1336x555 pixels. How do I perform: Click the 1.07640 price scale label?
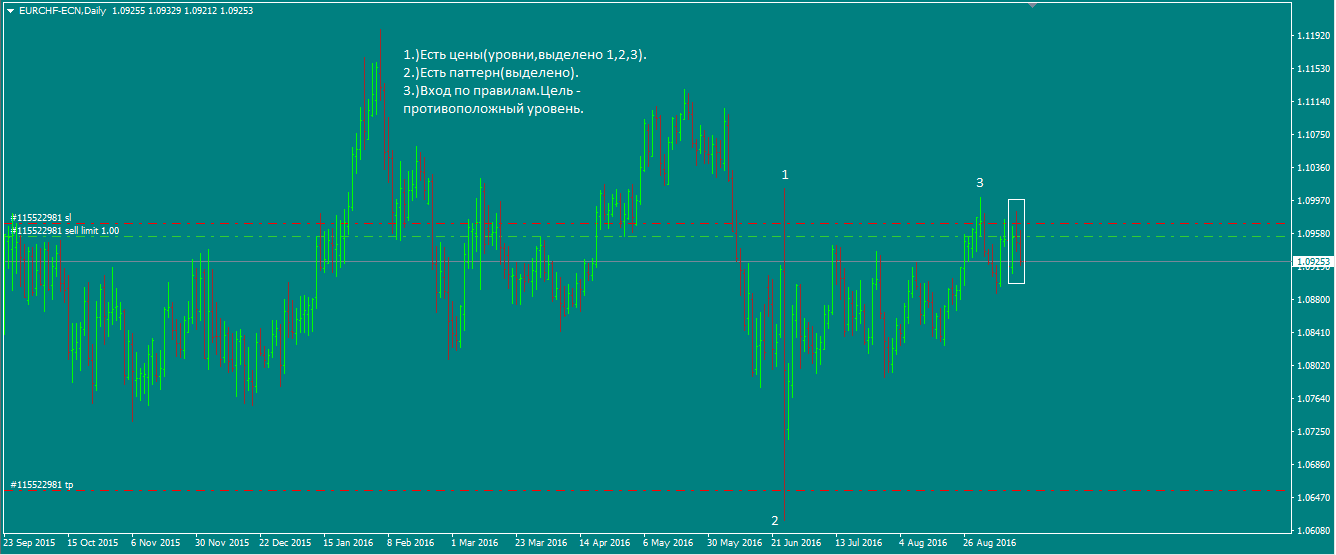pos(1312,399)
